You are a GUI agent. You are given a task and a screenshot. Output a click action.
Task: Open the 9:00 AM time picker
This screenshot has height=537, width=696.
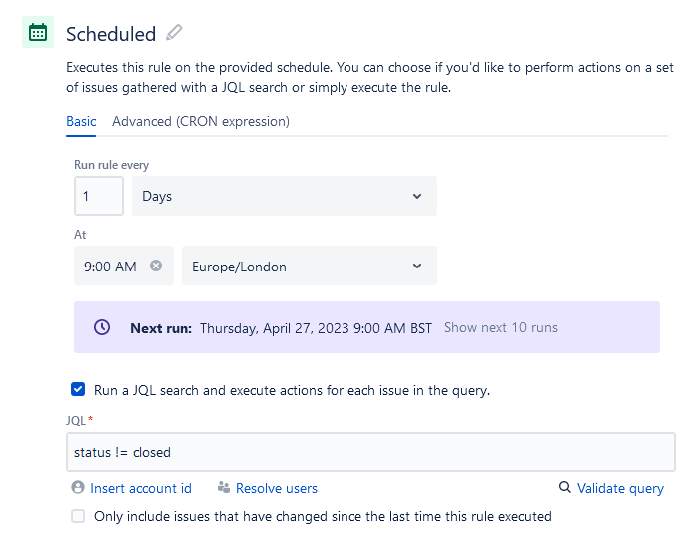click(112, 266)
